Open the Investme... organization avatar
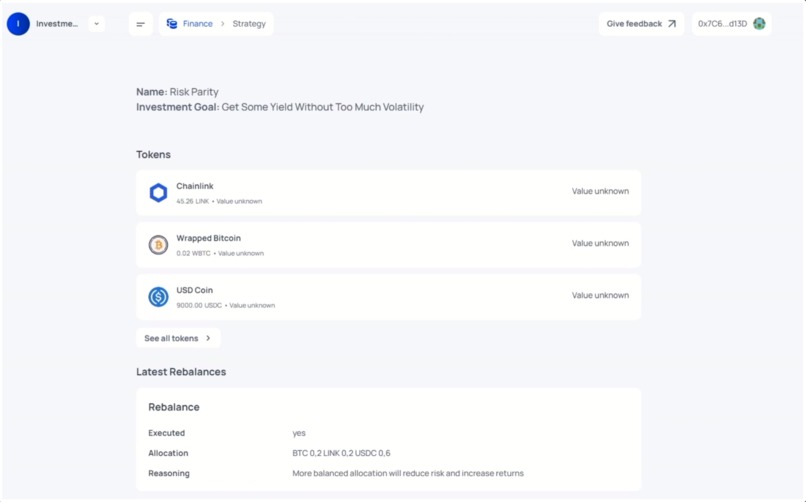 click(x=18, y=24)
